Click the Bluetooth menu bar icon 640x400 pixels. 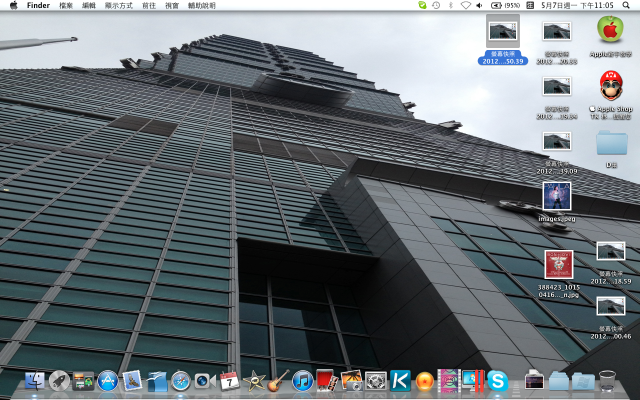[x=451, y=5]
